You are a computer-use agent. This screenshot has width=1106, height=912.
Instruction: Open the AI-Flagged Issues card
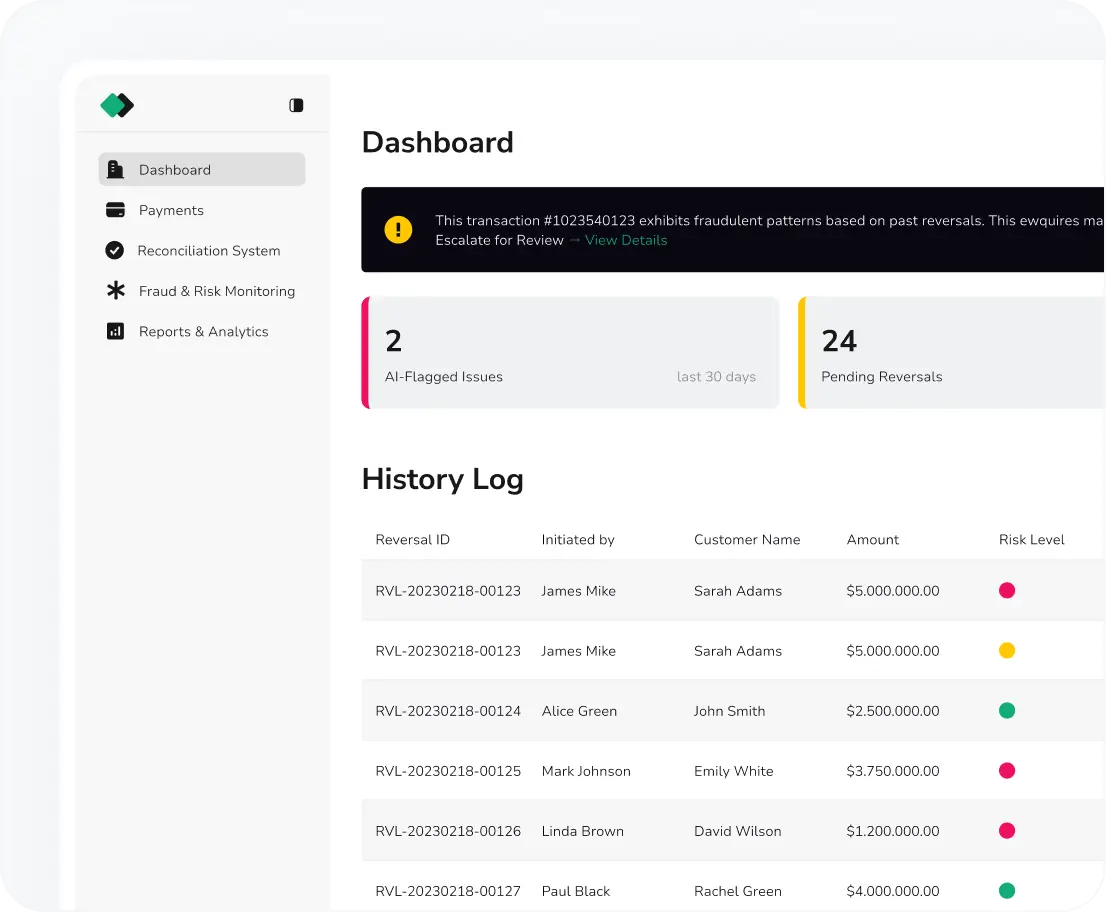[570, 353]
